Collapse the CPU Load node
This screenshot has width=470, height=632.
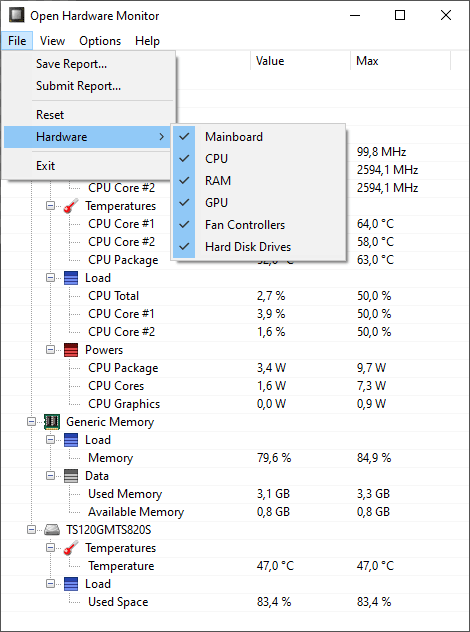tap(50, 278)
